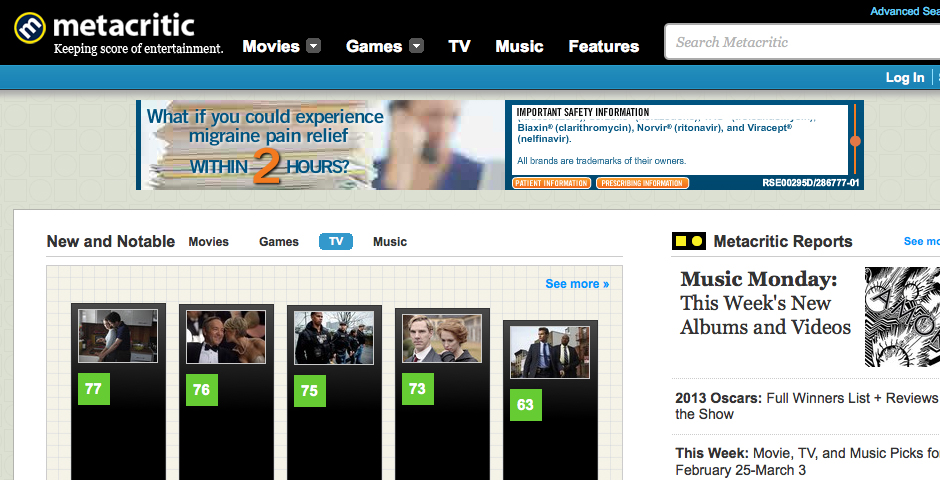The height and width of the screenshot is (480, 940).
Task: Open the thumbnail above score 75
Action: 334,338
